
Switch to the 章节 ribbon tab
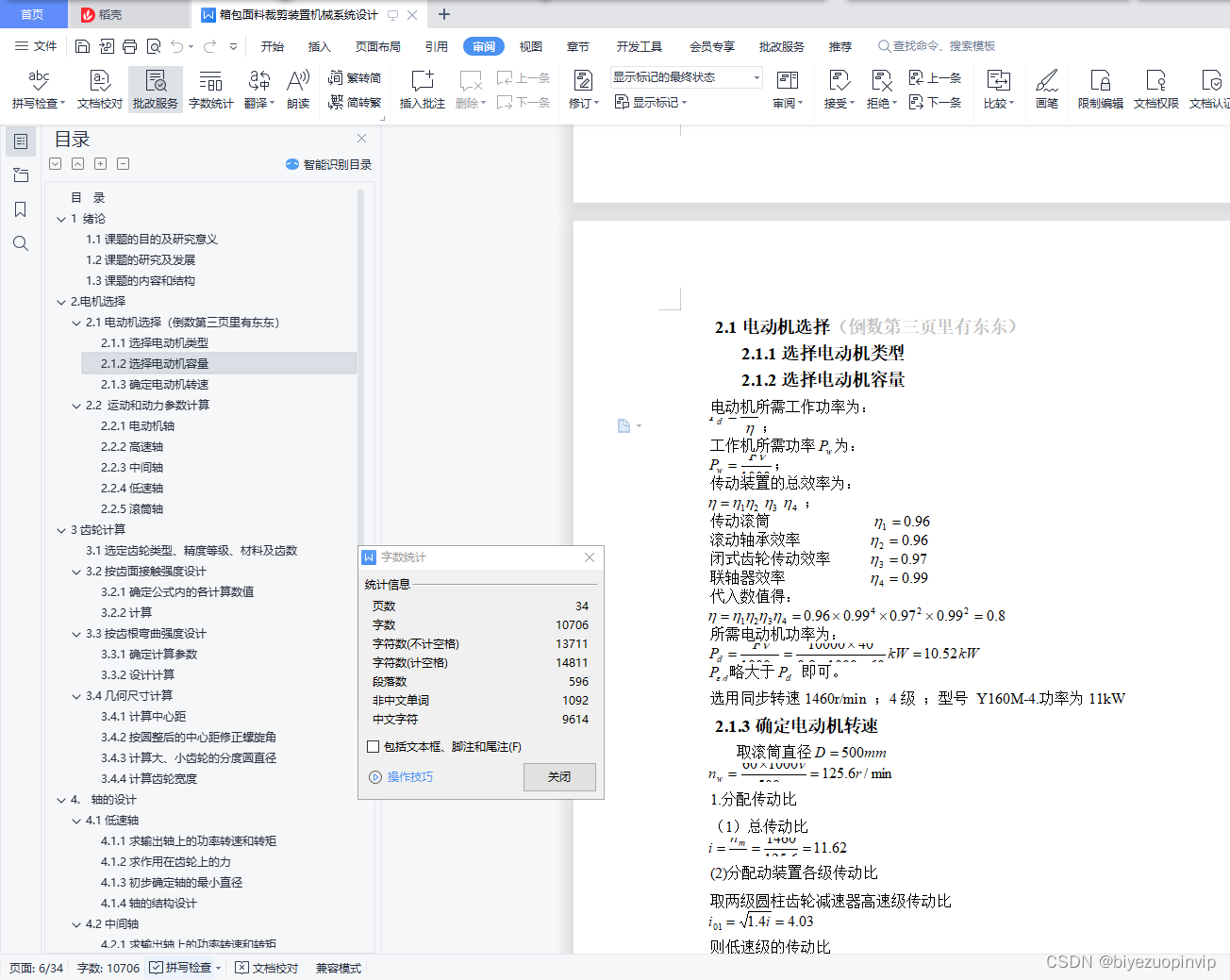(x=578, y=46)
